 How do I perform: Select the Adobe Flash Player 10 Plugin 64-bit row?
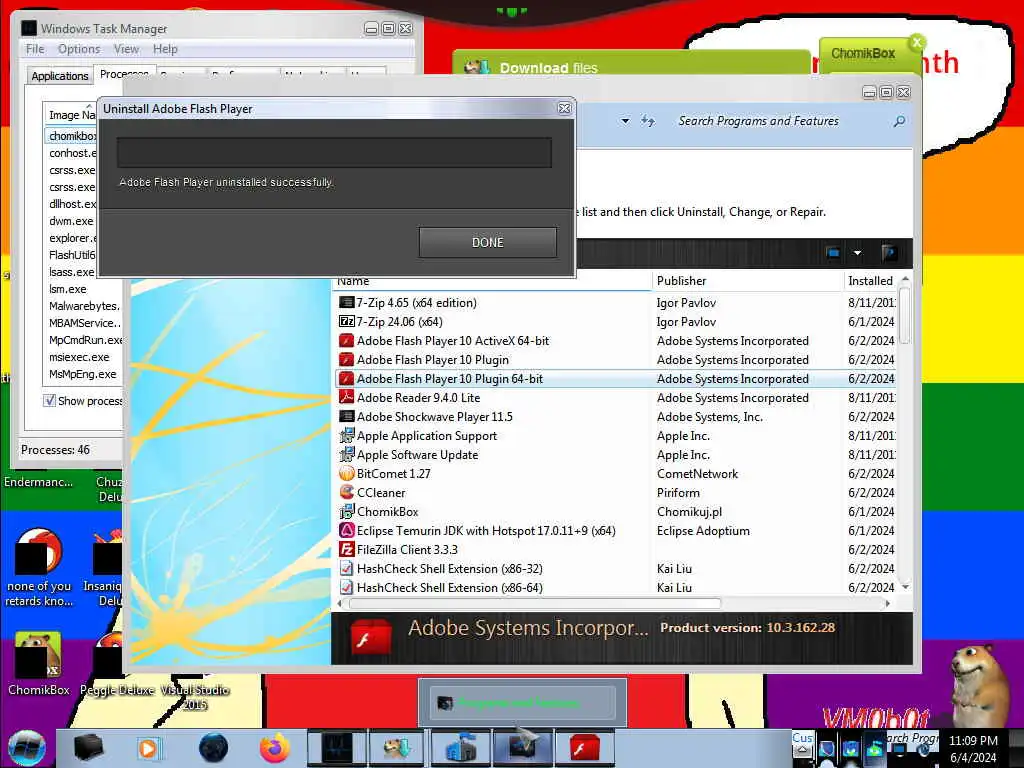(x=615, y=378)
